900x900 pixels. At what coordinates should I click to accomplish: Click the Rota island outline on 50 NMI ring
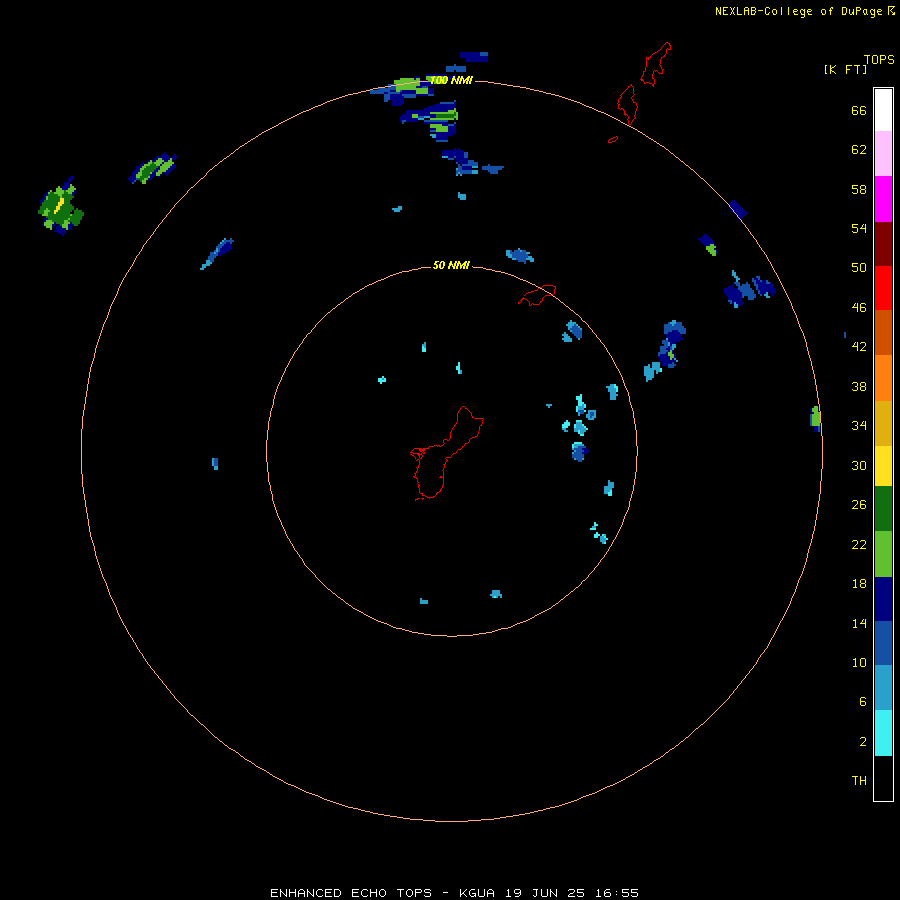(x=537, y=294)
